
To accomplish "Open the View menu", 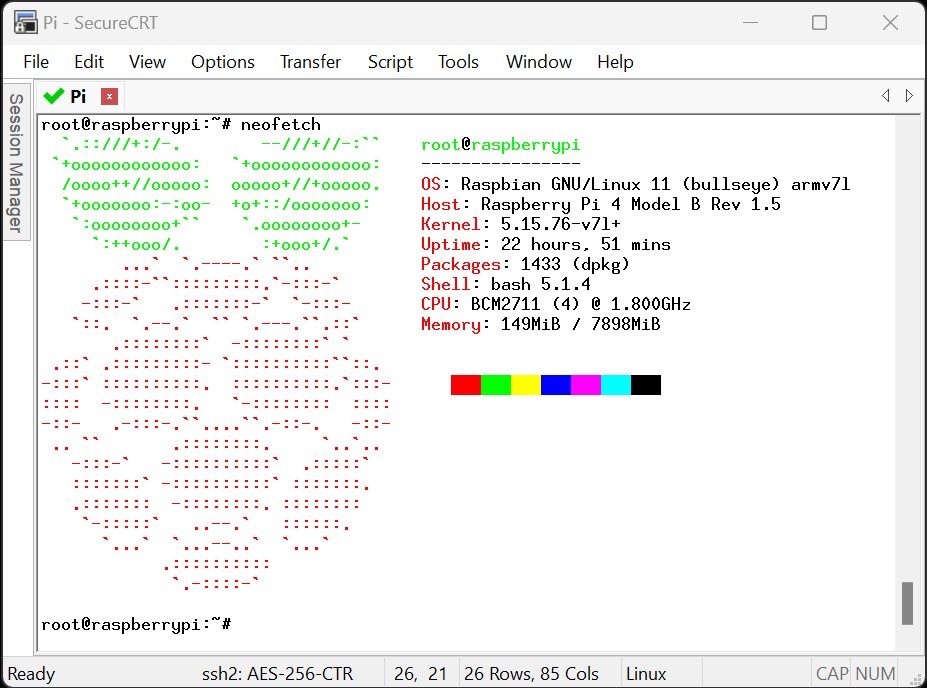I will [147, 61].
